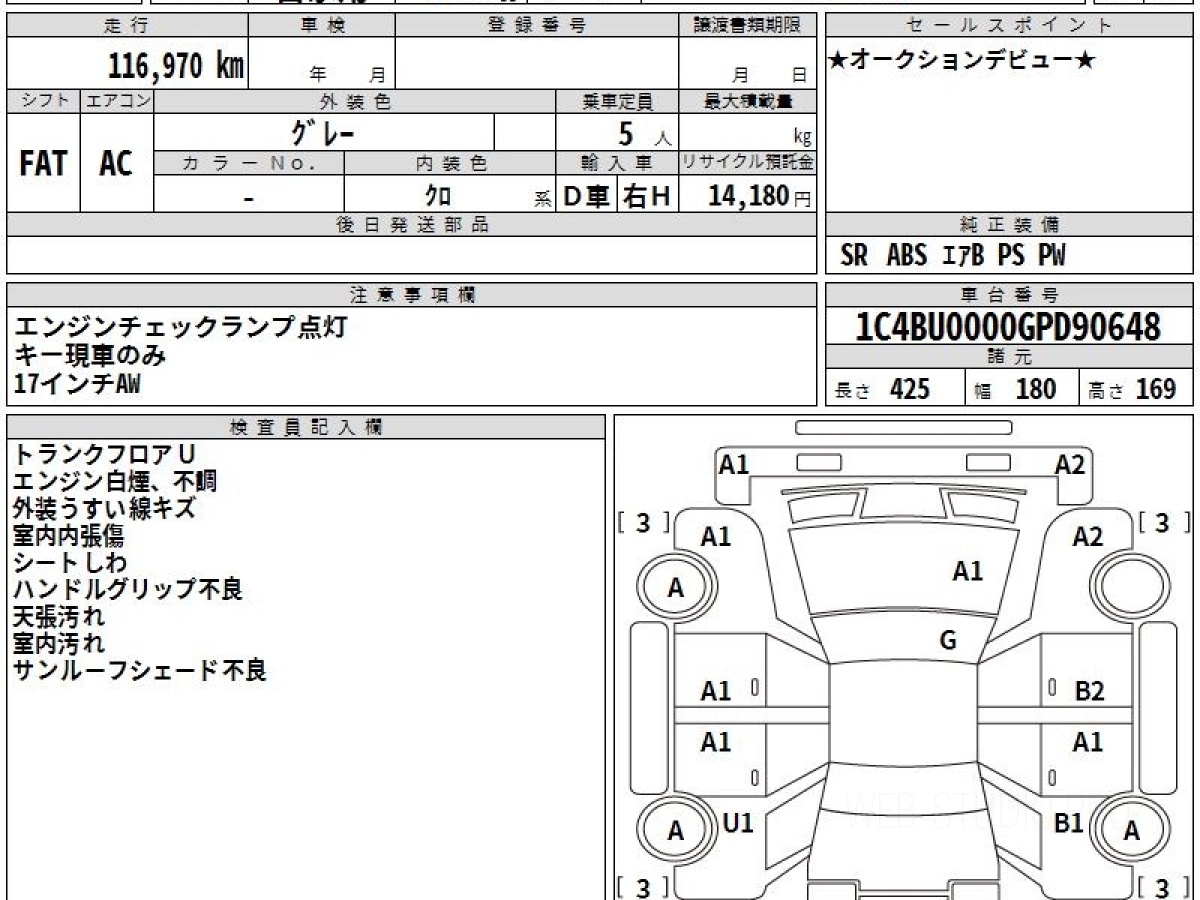Select chassis number 1C4BU0000GPD90648

(1009, 327)
